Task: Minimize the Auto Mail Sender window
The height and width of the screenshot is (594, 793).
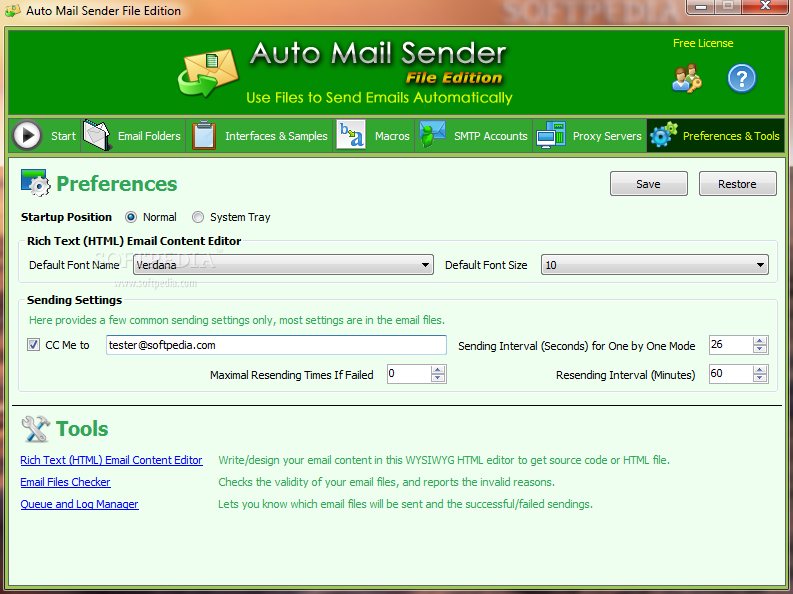Action: click(701, 7)
